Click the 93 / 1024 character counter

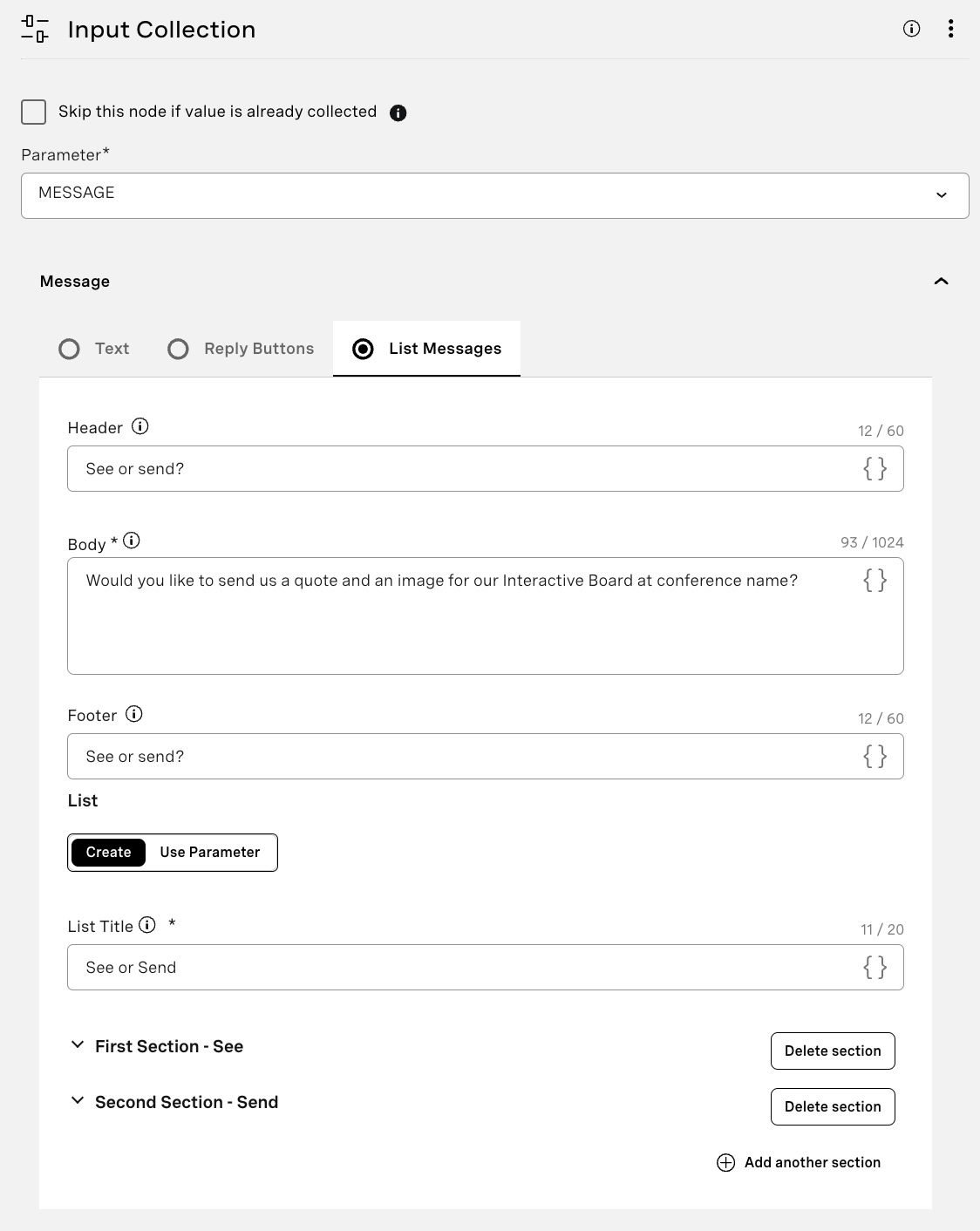pos(872,542)
